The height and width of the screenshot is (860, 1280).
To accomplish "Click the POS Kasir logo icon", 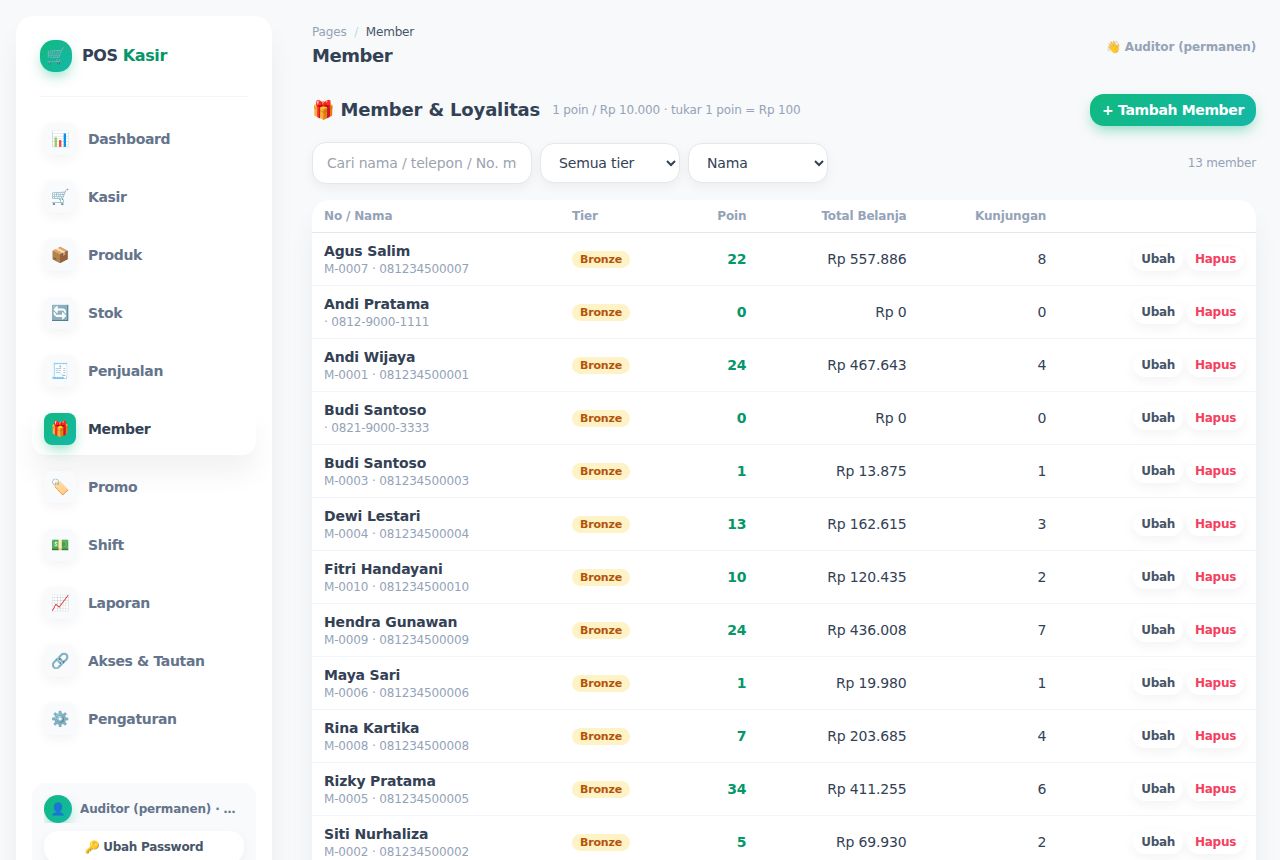I will click(56, 56).
